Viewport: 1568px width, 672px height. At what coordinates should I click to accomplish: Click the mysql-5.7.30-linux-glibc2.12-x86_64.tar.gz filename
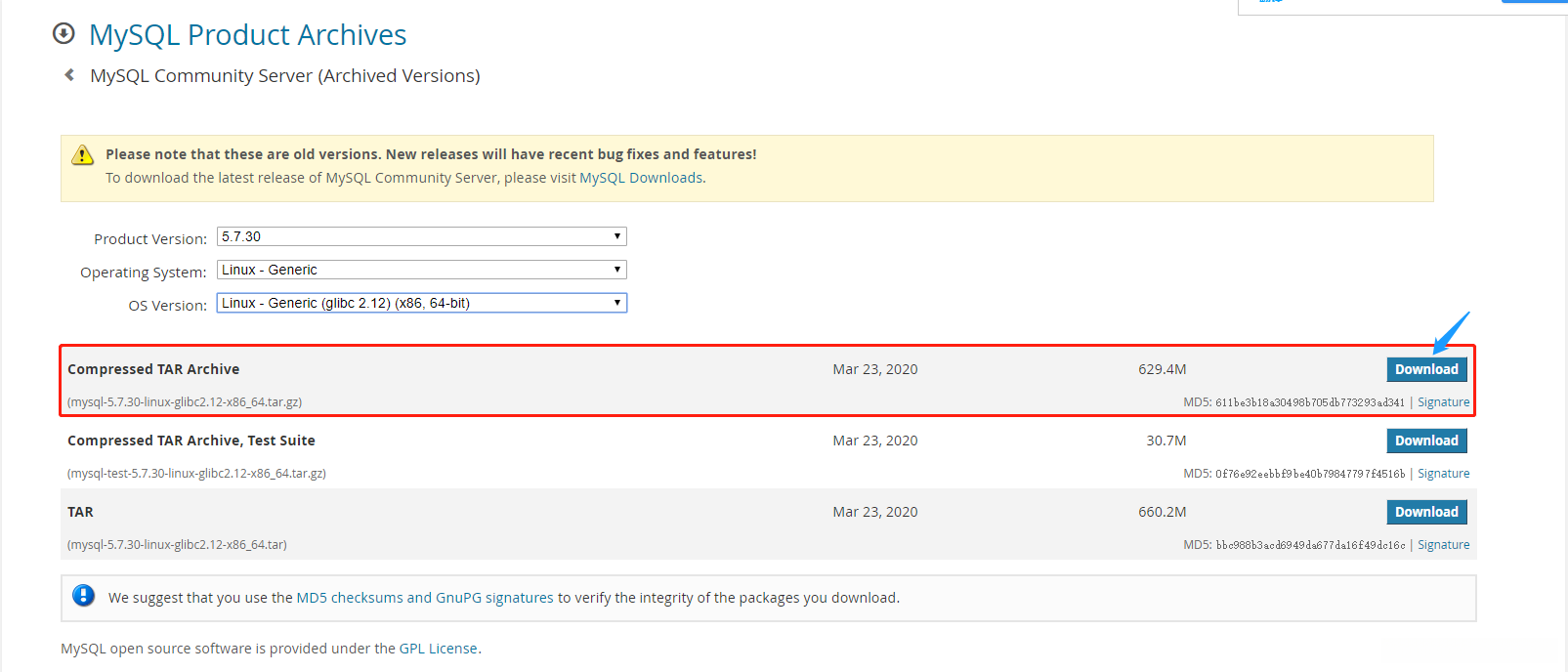[185, 402]
